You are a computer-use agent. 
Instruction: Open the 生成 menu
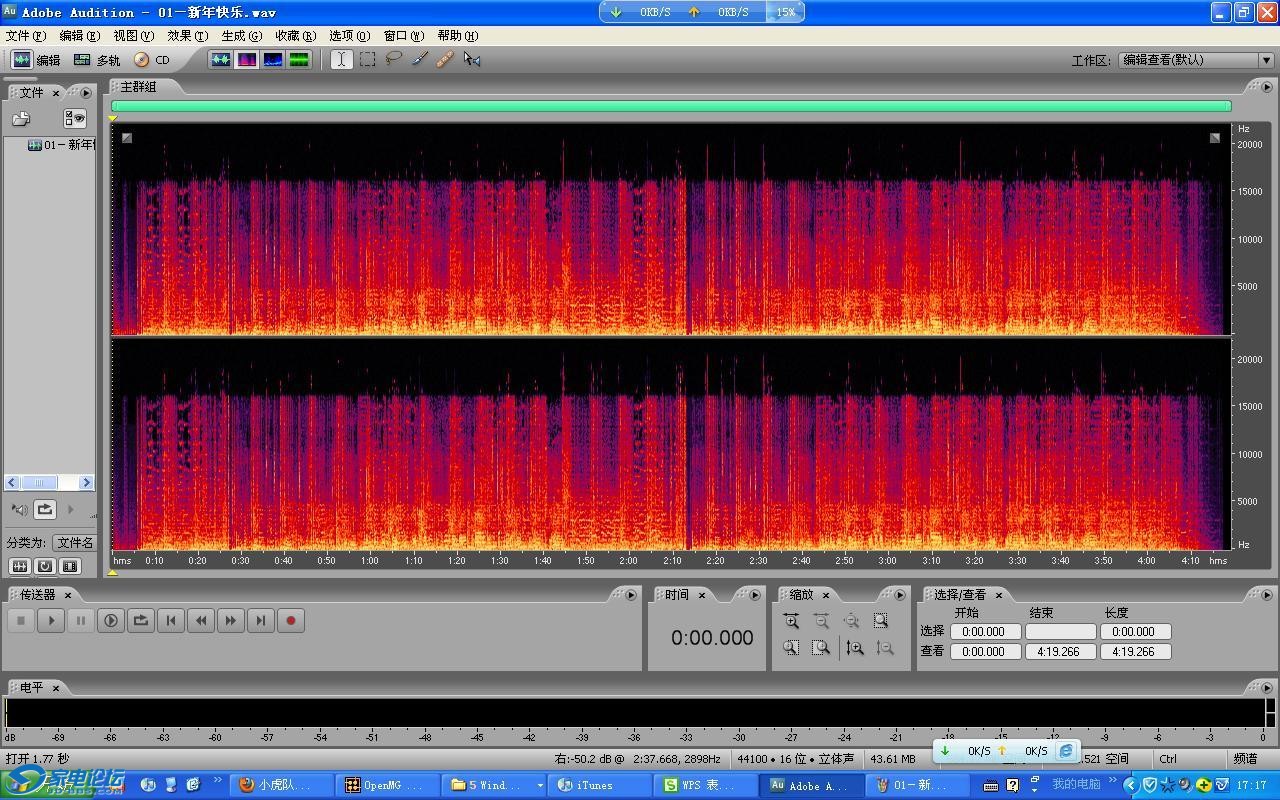[x=241, y=36]
